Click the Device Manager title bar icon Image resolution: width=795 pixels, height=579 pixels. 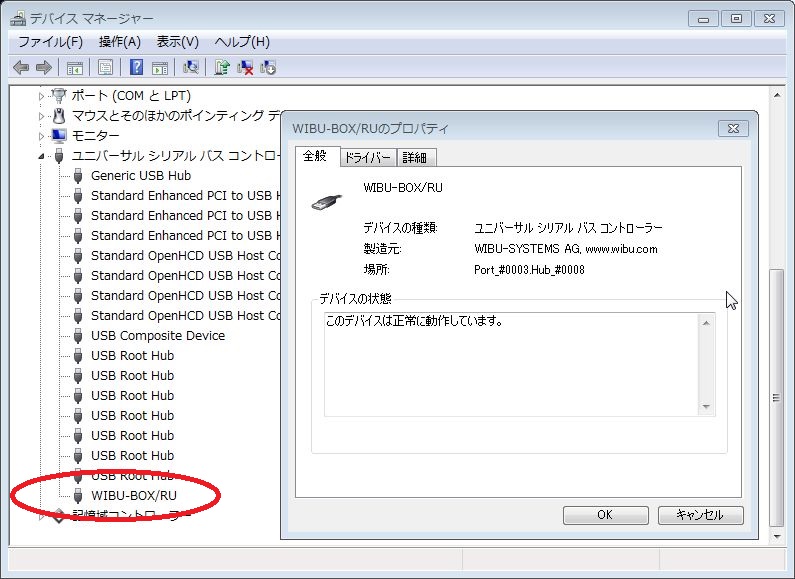pos(18,18)
